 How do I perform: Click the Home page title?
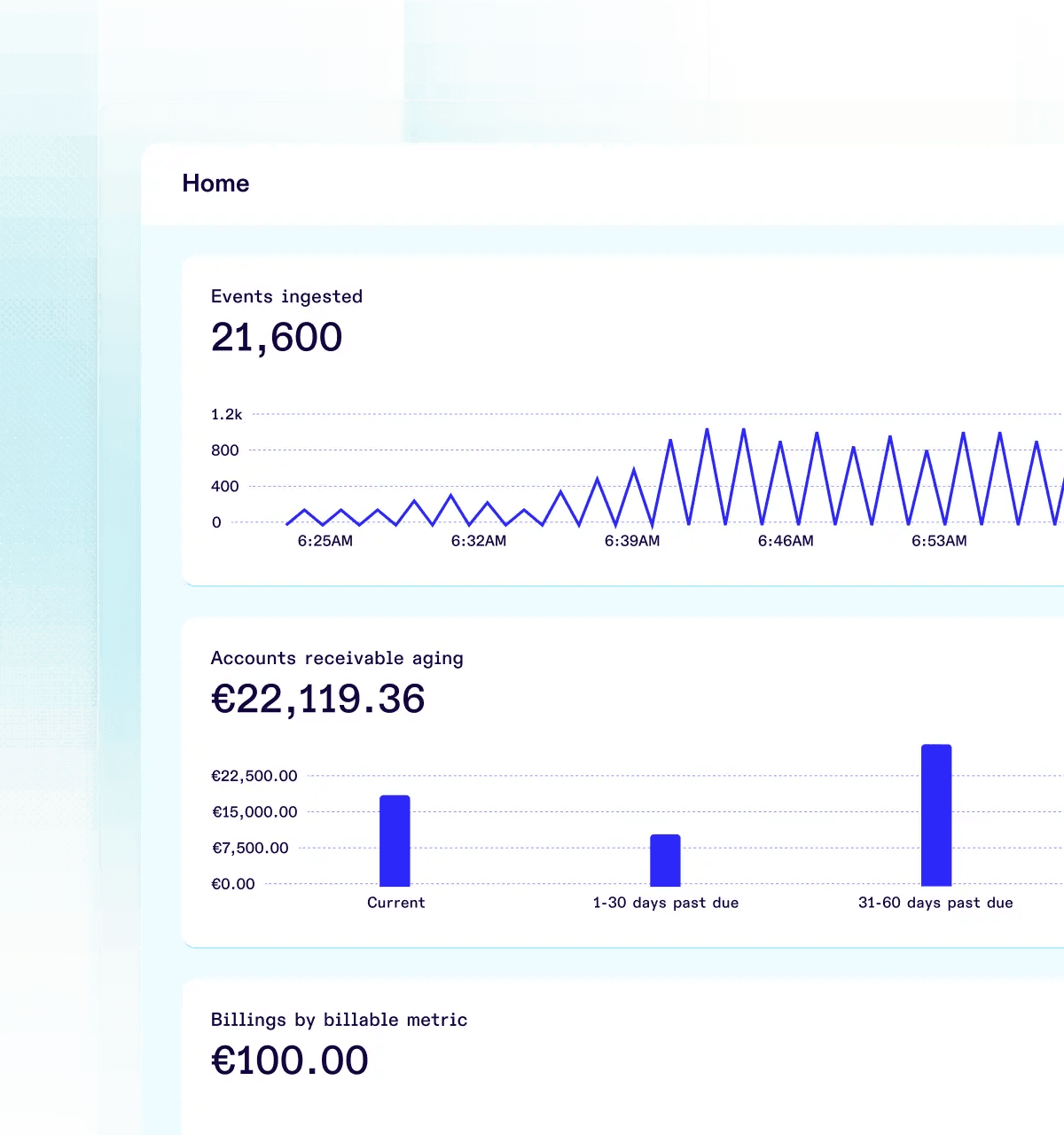(x=215, y=184)
